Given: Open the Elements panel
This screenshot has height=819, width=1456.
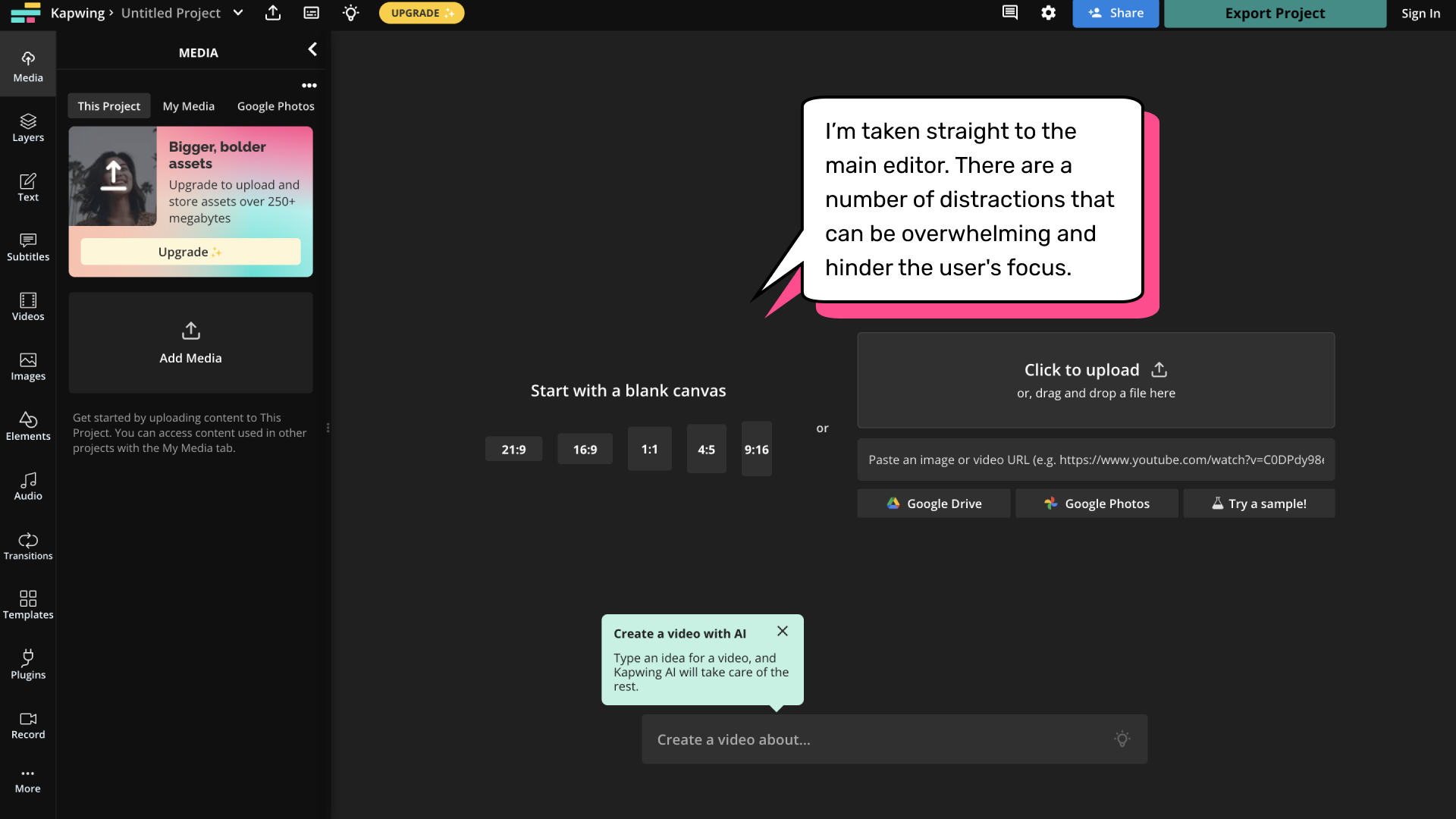Looking at the screenshot, I should (x=28, y=426).
